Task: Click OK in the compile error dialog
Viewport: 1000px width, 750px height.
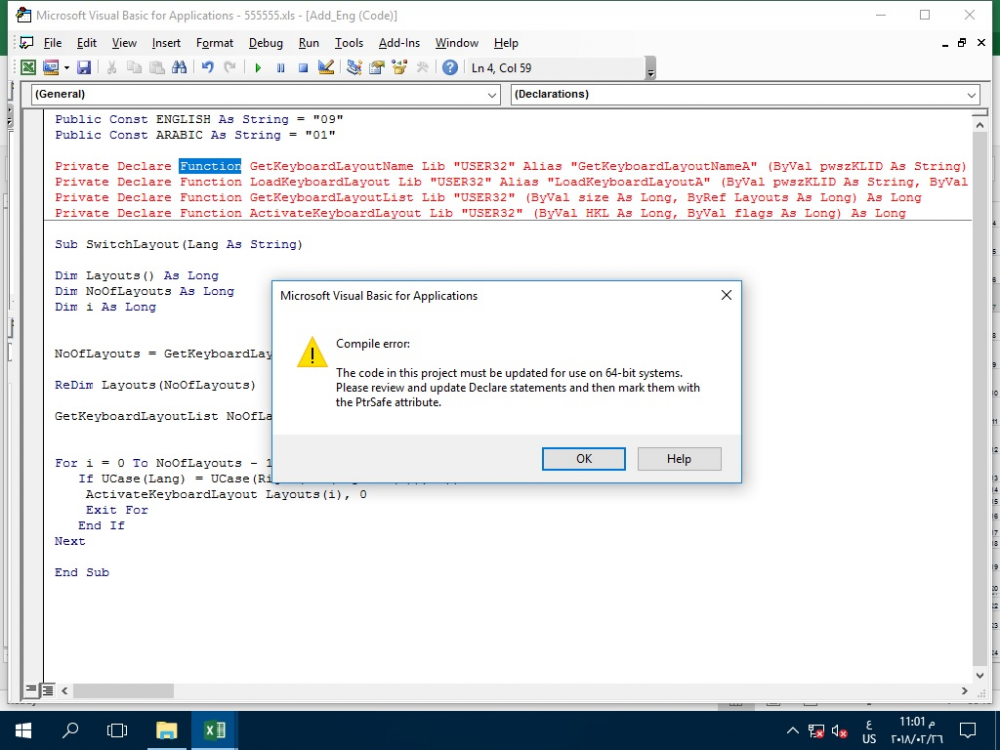Action: tap(584, 459)
